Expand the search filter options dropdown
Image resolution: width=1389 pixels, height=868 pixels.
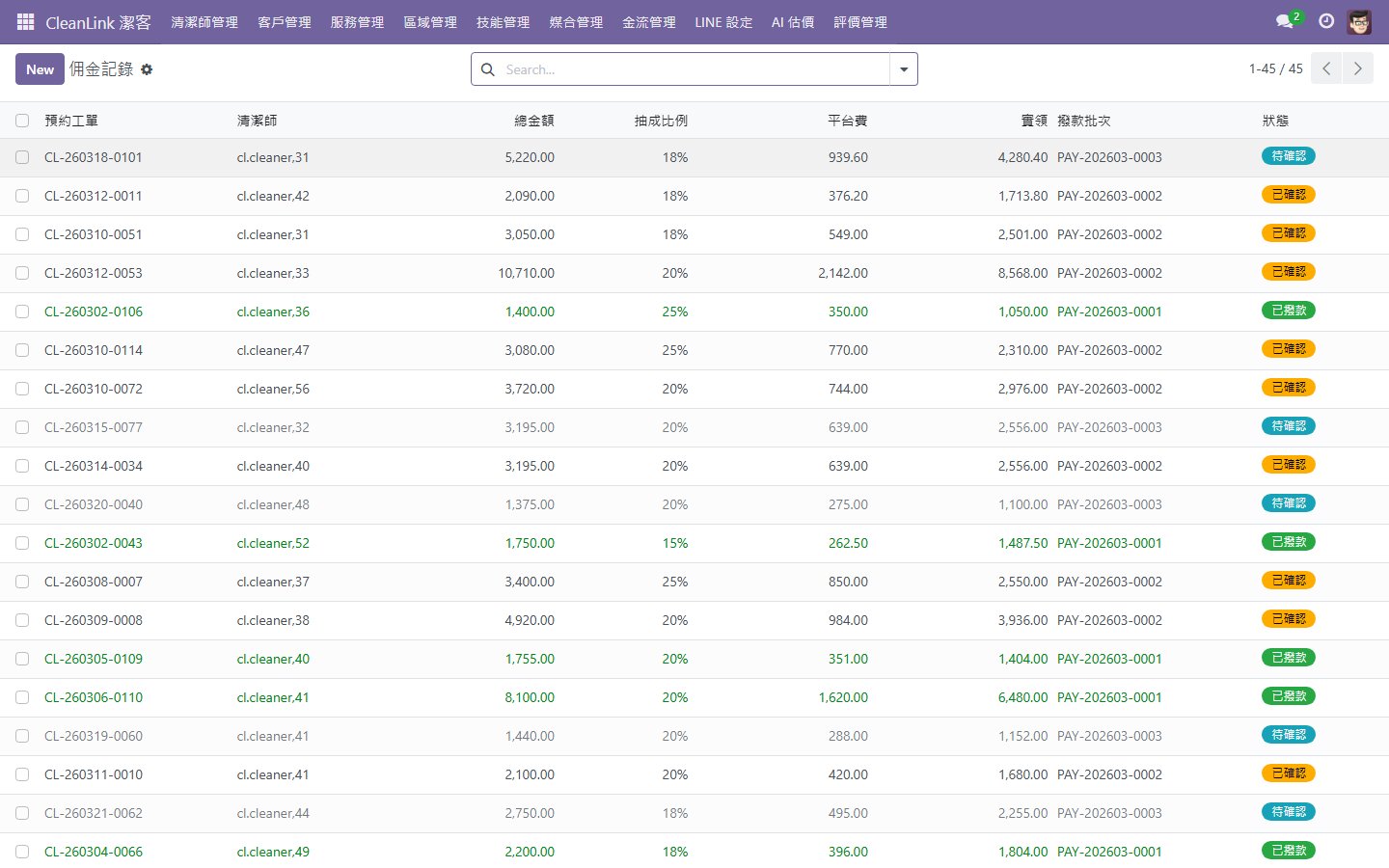click(904, 69)
